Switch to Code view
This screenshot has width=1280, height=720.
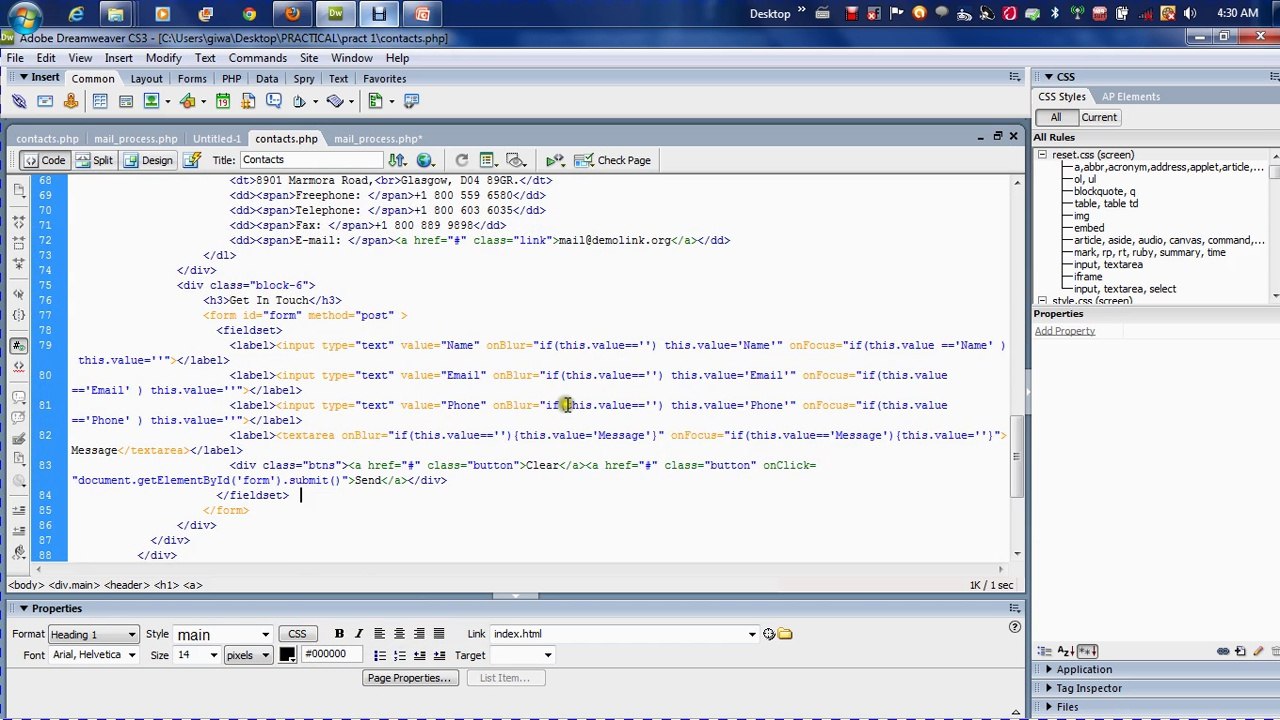click(44, 160)
